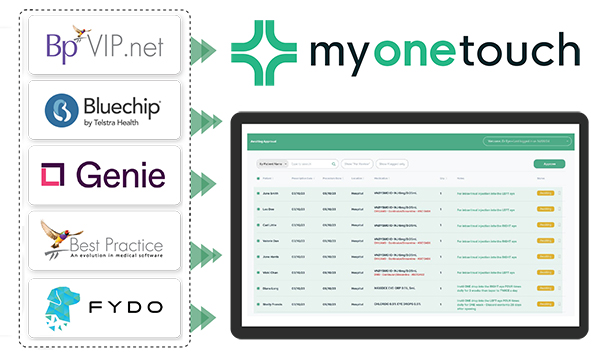
Task: Click the Genie software logo
Action: coord(104,175)
